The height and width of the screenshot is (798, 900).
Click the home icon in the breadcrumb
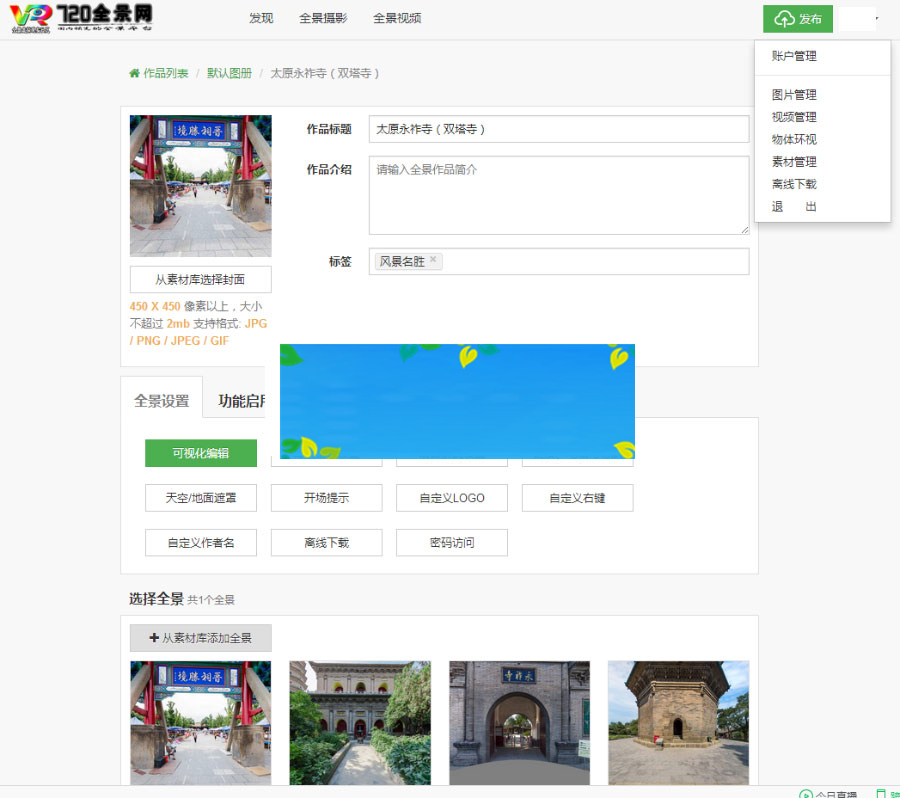133,73
